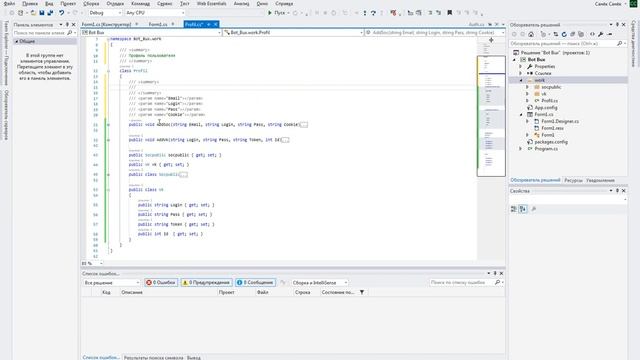Open the Все решение scope dropdown

[111, 282]
